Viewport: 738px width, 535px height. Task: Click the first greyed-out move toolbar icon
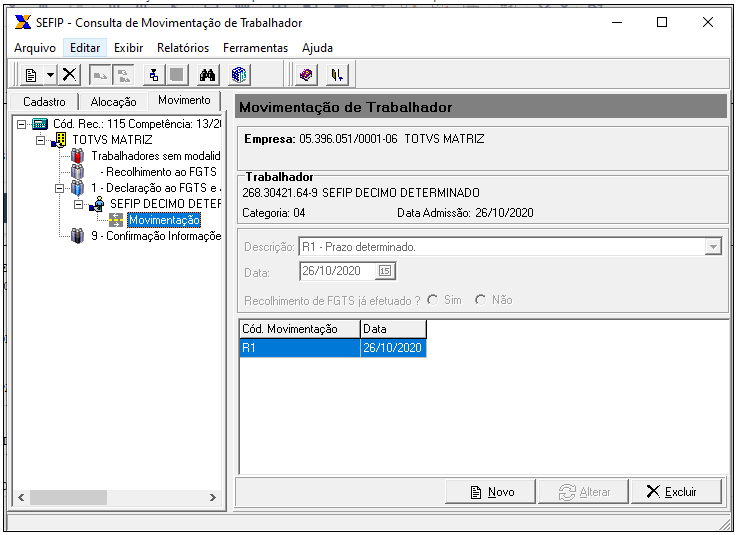(x=100, y=75)
